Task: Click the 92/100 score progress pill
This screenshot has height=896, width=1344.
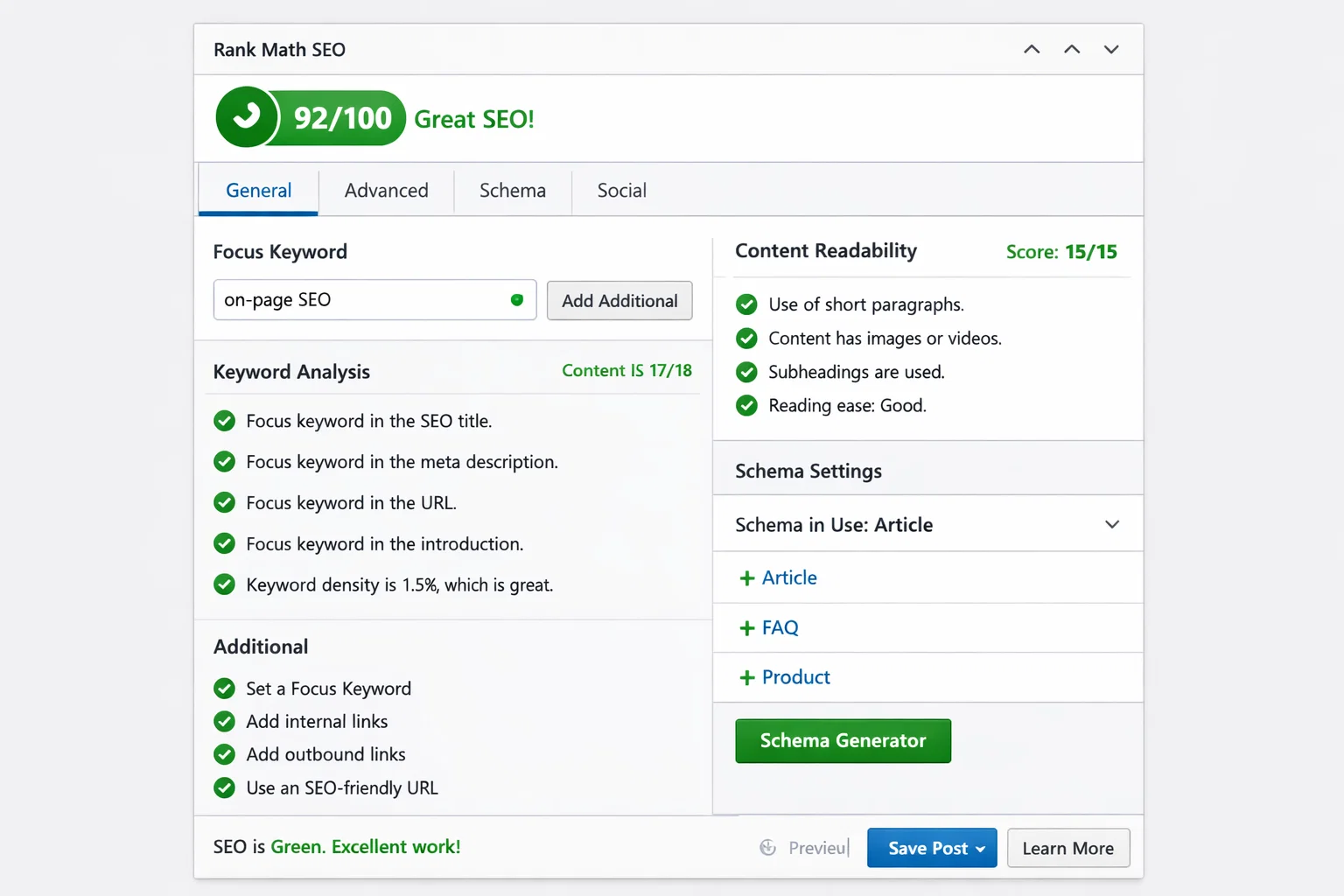Action: tap(342, 118)
